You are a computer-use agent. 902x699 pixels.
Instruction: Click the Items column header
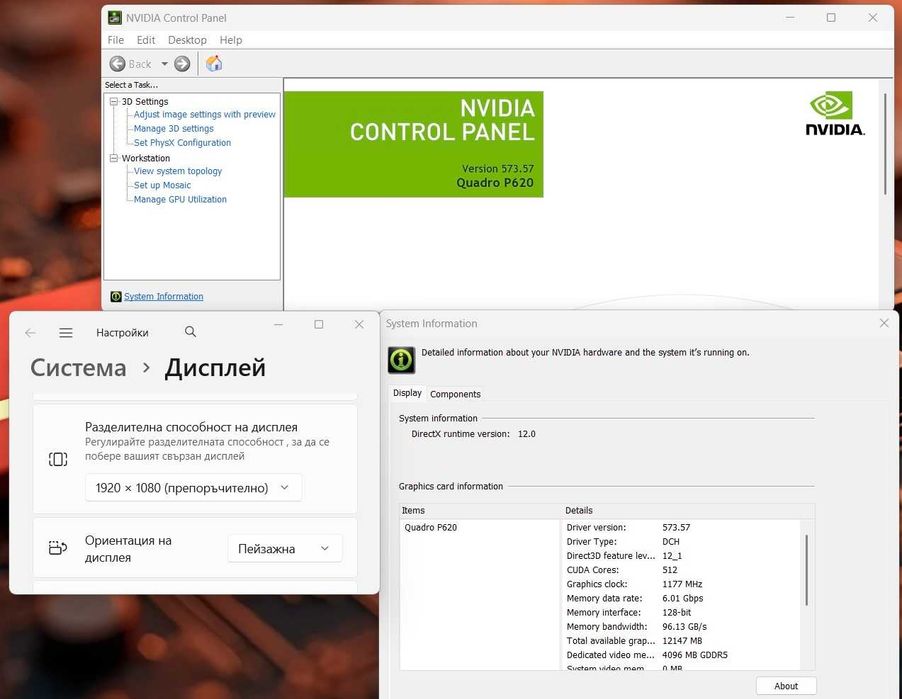point(480,510)
